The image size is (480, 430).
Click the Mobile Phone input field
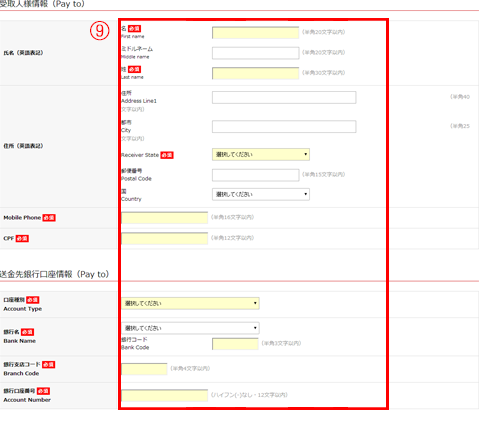click(164, 218)
